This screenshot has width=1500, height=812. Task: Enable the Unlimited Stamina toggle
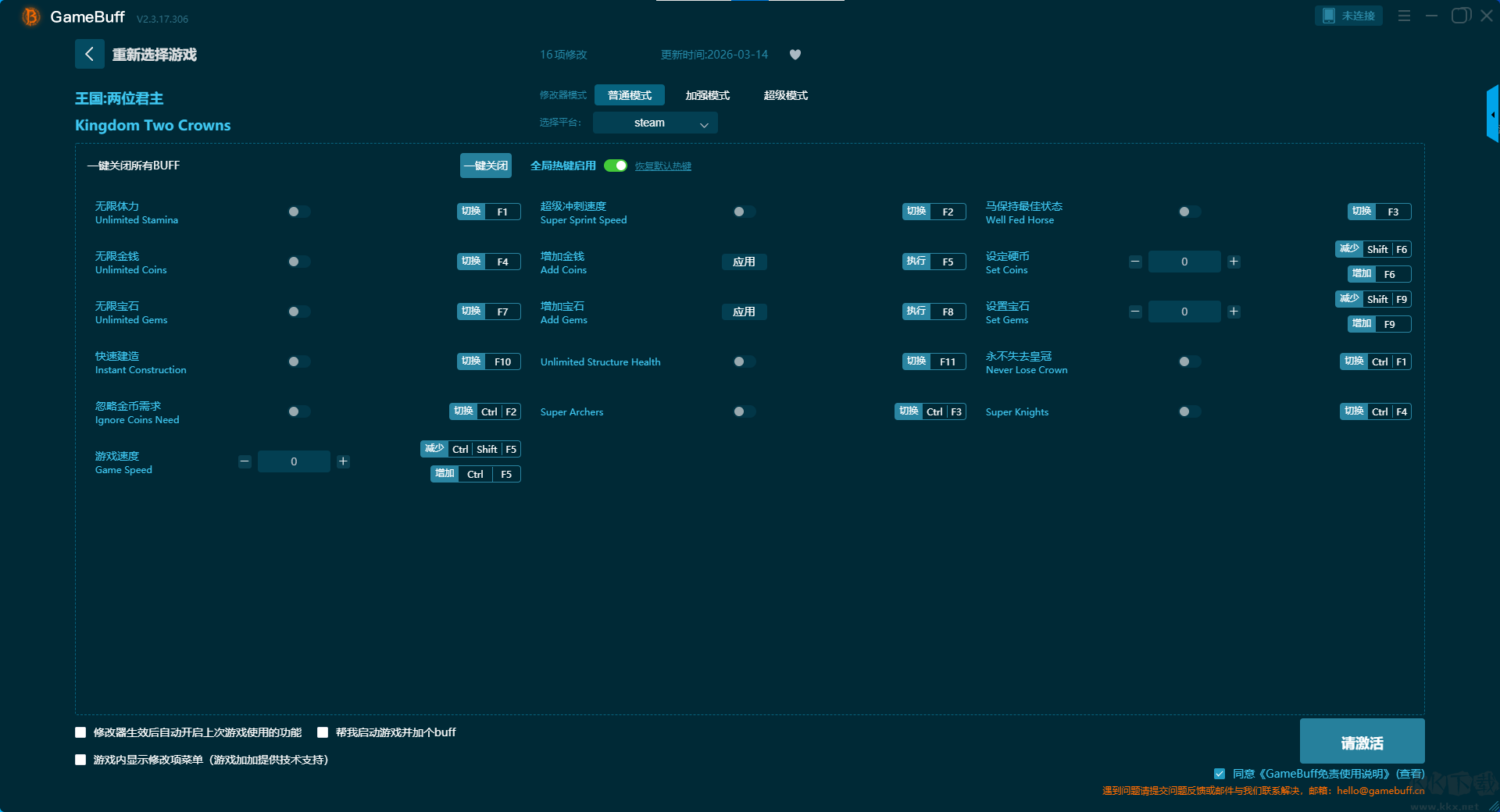point(298,212)
